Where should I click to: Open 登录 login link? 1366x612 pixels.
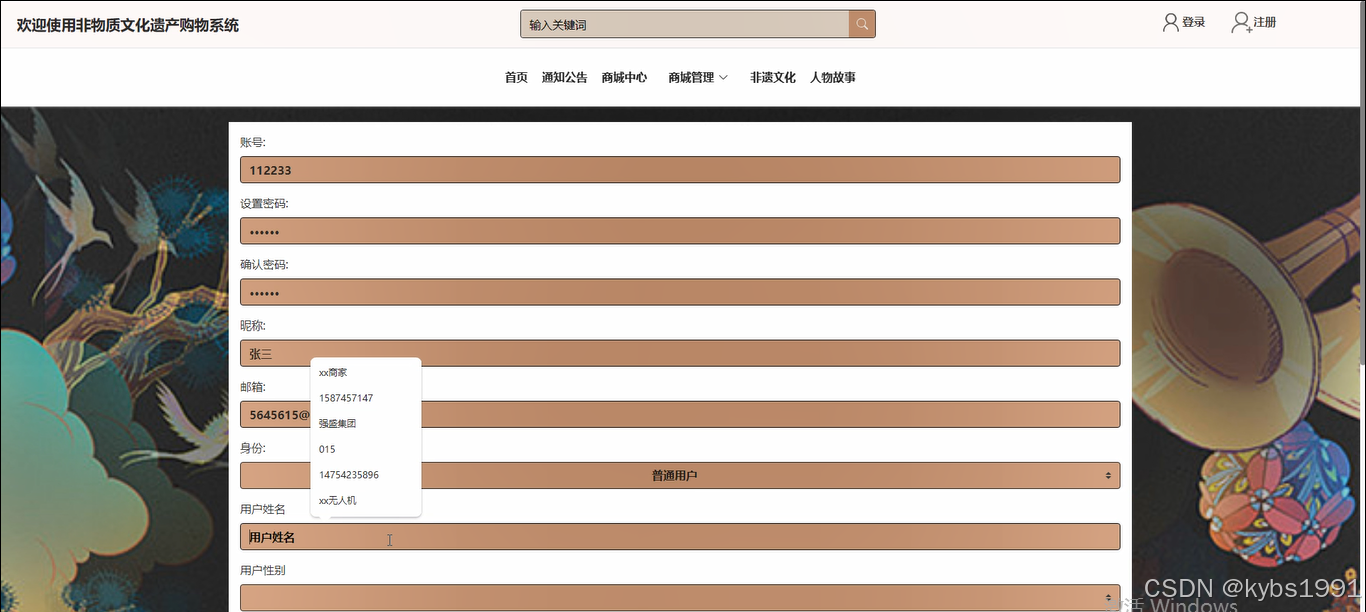(x=1193, y=22)
